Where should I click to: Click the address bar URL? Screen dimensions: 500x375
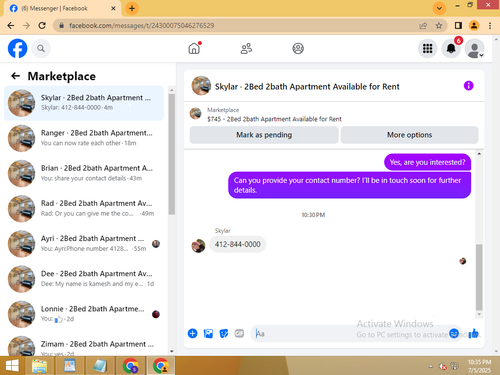(142, 26)
